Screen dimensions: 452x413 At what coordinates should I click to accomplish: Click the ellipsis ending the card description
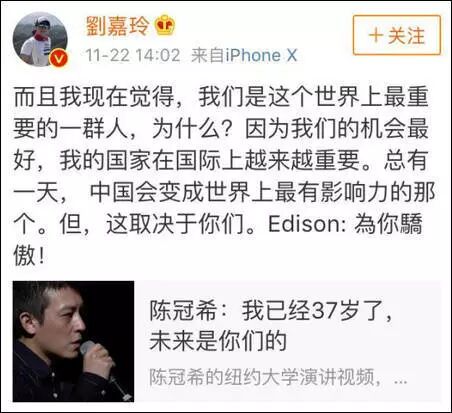[x=400, y=381]
